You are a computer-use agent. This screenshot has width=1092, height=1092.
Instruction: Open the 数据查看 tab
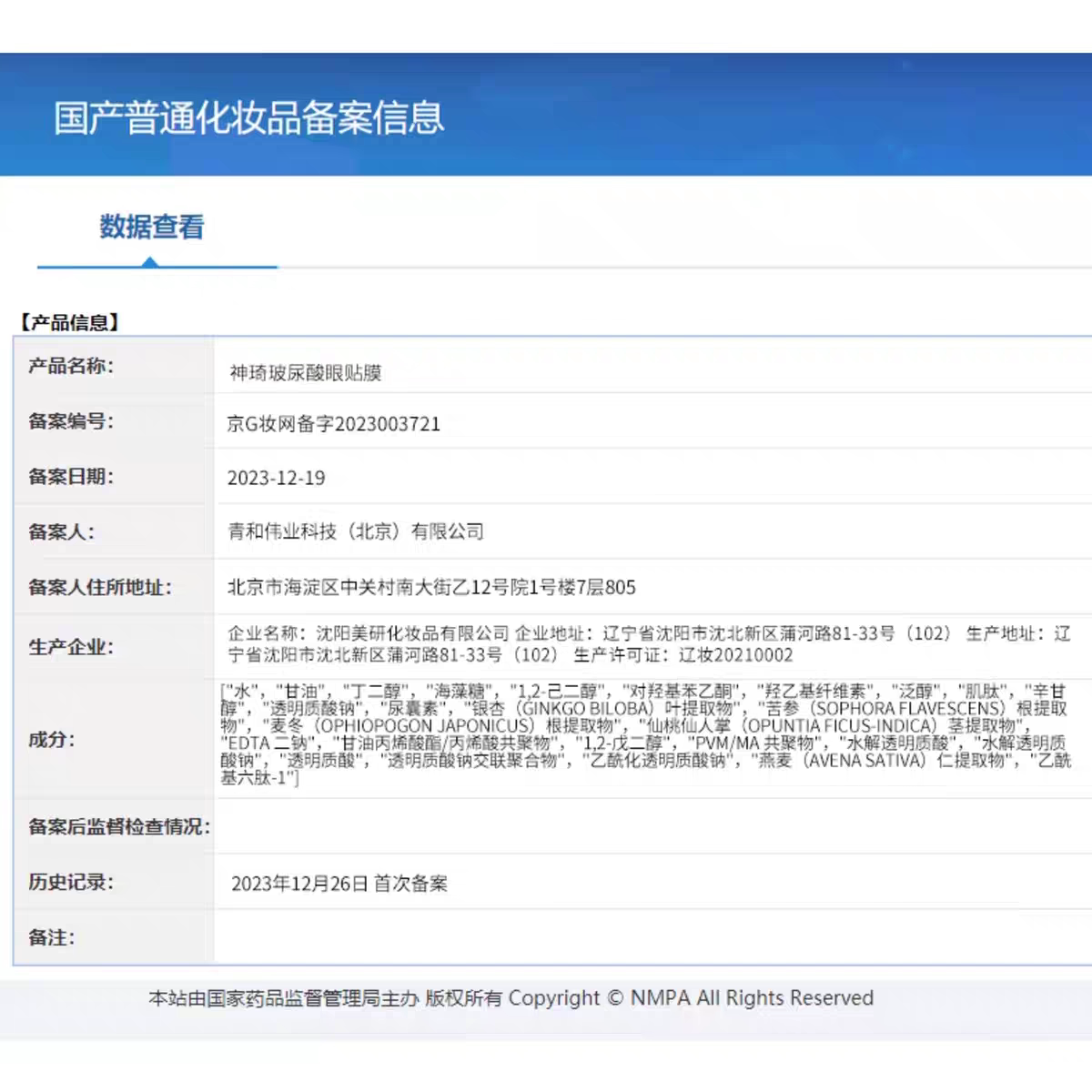(x=152, y=227)
